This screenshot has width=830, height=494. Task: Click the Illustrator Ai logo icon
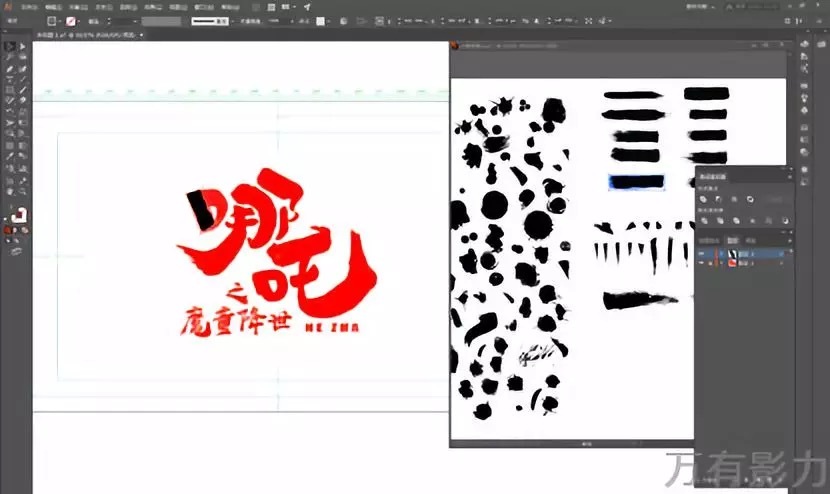click(9, 4)
